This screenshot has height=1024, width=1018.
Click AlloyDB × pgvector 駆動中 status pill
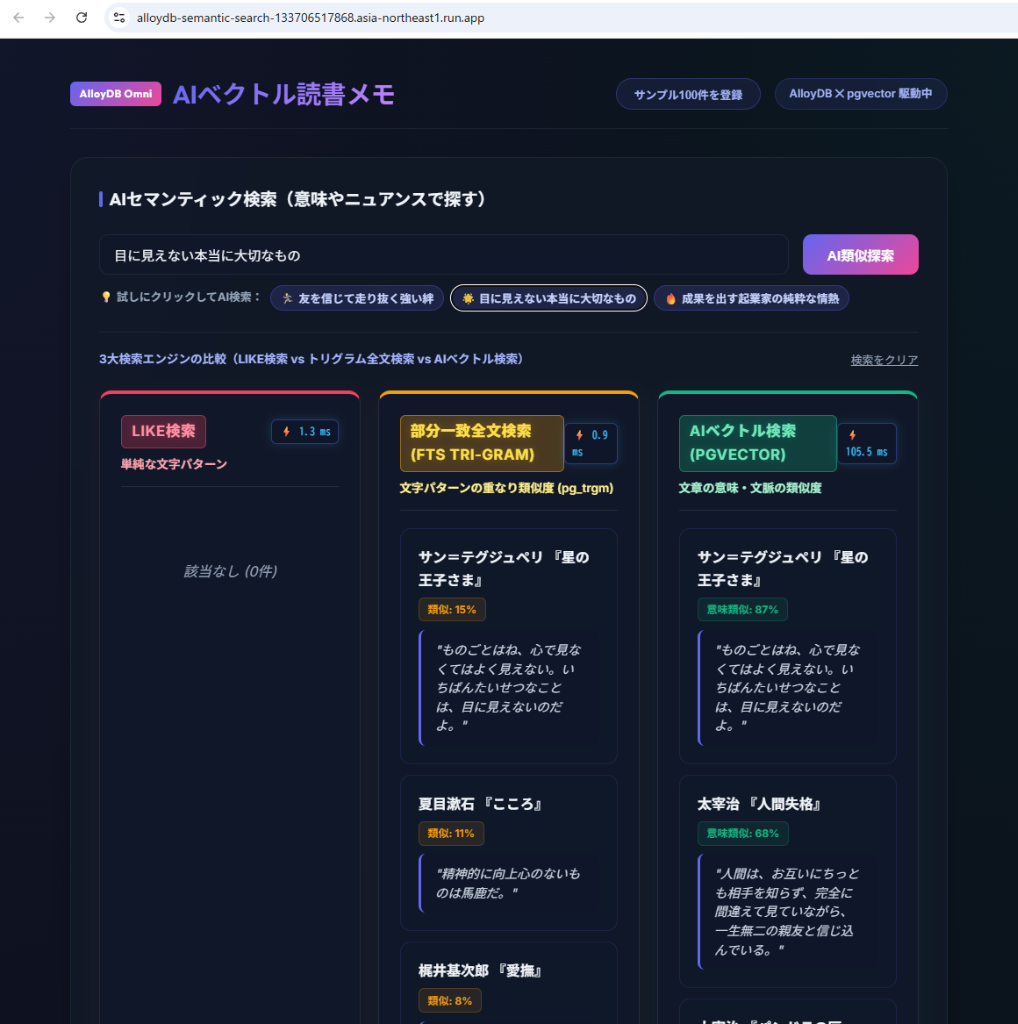point(861,94)
